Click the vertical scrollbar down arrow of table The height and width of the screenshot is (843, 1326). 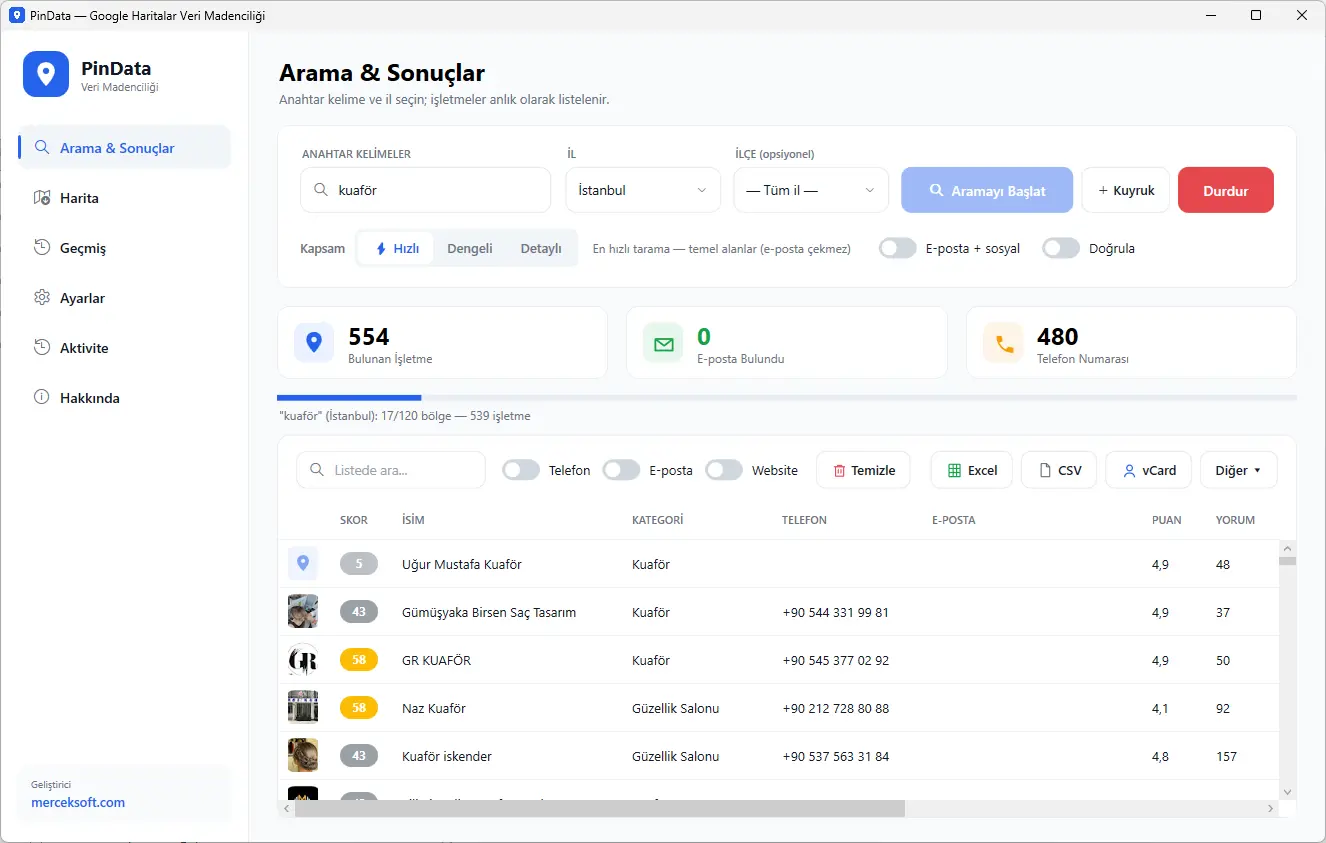click(x=1288, y=790)
